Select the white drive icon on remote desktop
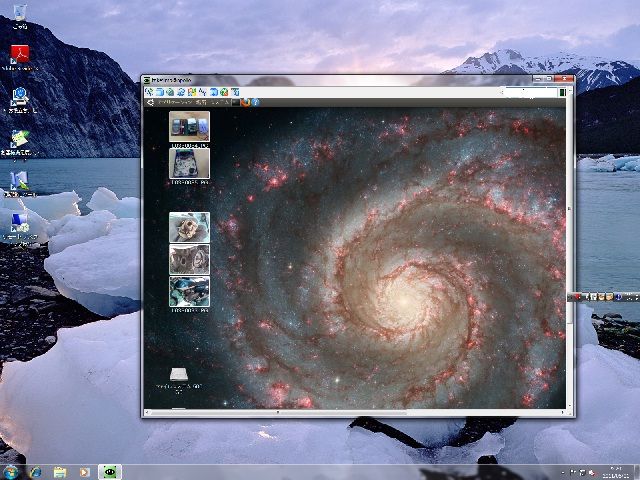This screenshot has height=480, width=640. 179,374
